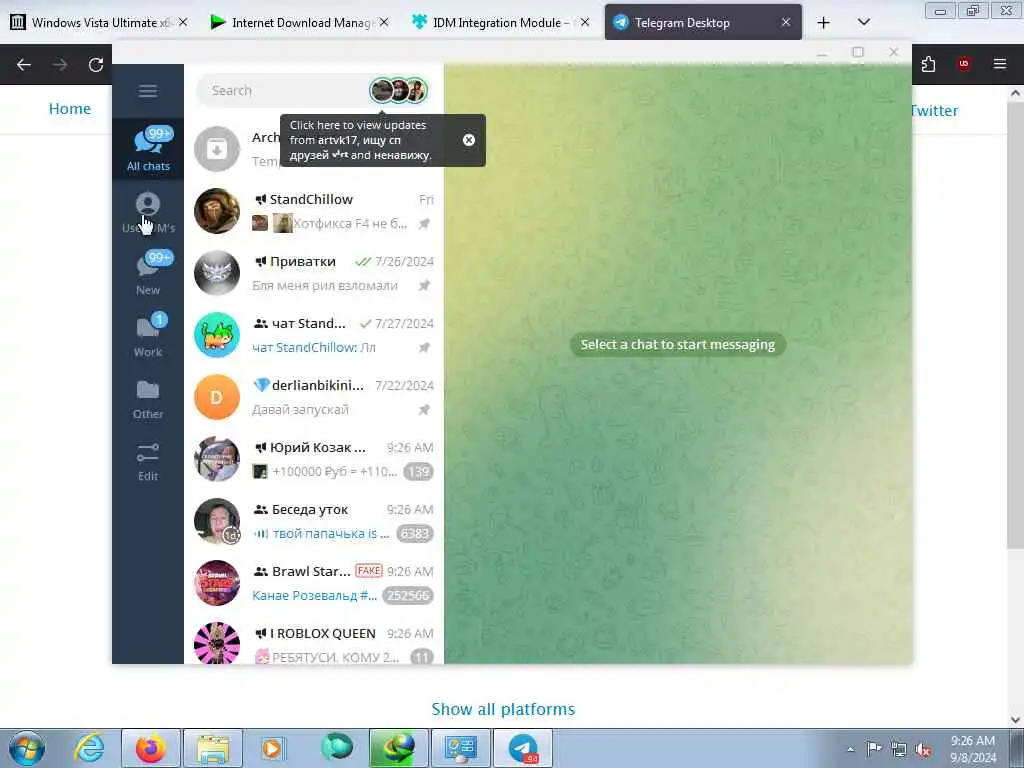Open the derlianbikini chat

pos(313,397)
